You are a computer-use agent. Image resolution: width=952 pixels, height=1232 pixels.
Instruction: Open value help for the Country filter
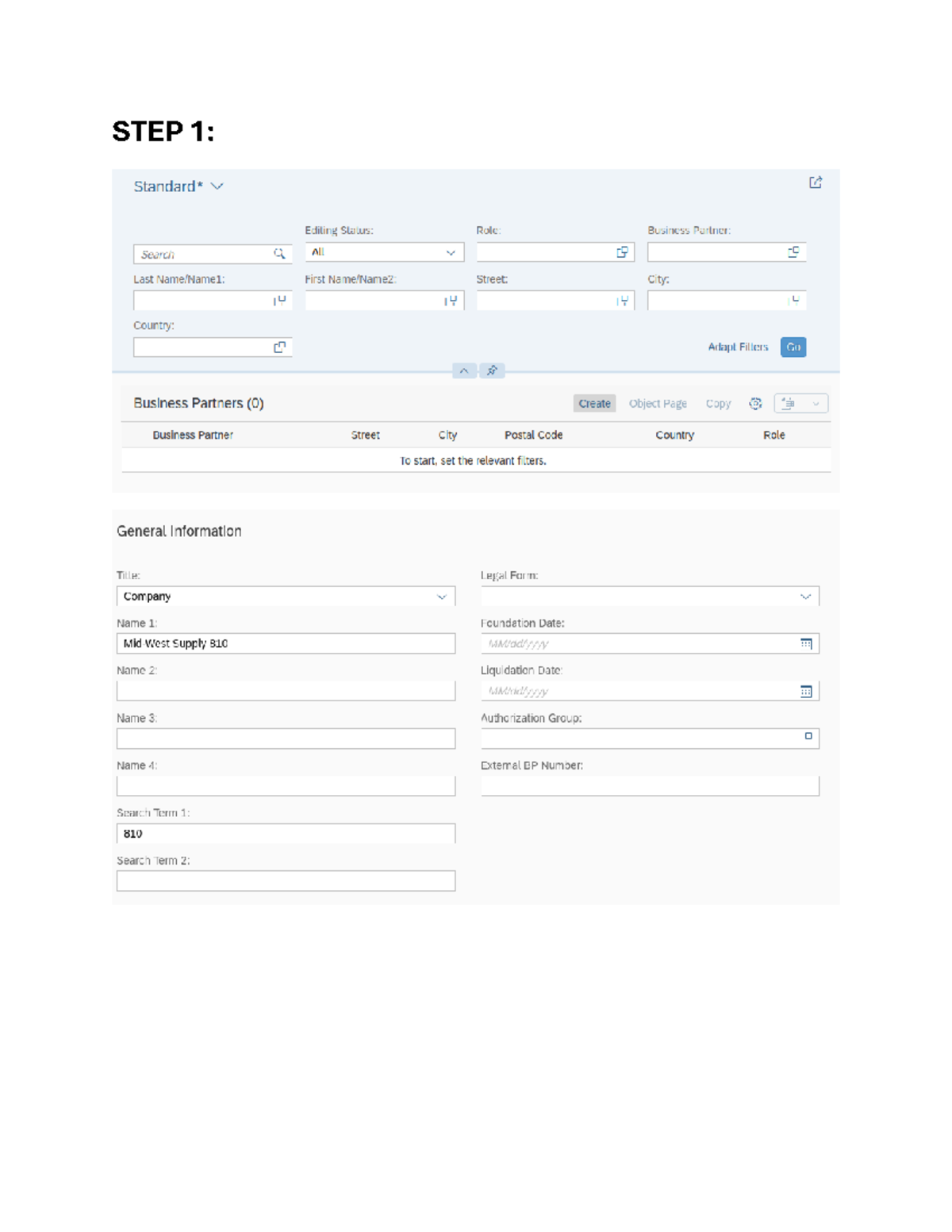(x=278, y=347)
